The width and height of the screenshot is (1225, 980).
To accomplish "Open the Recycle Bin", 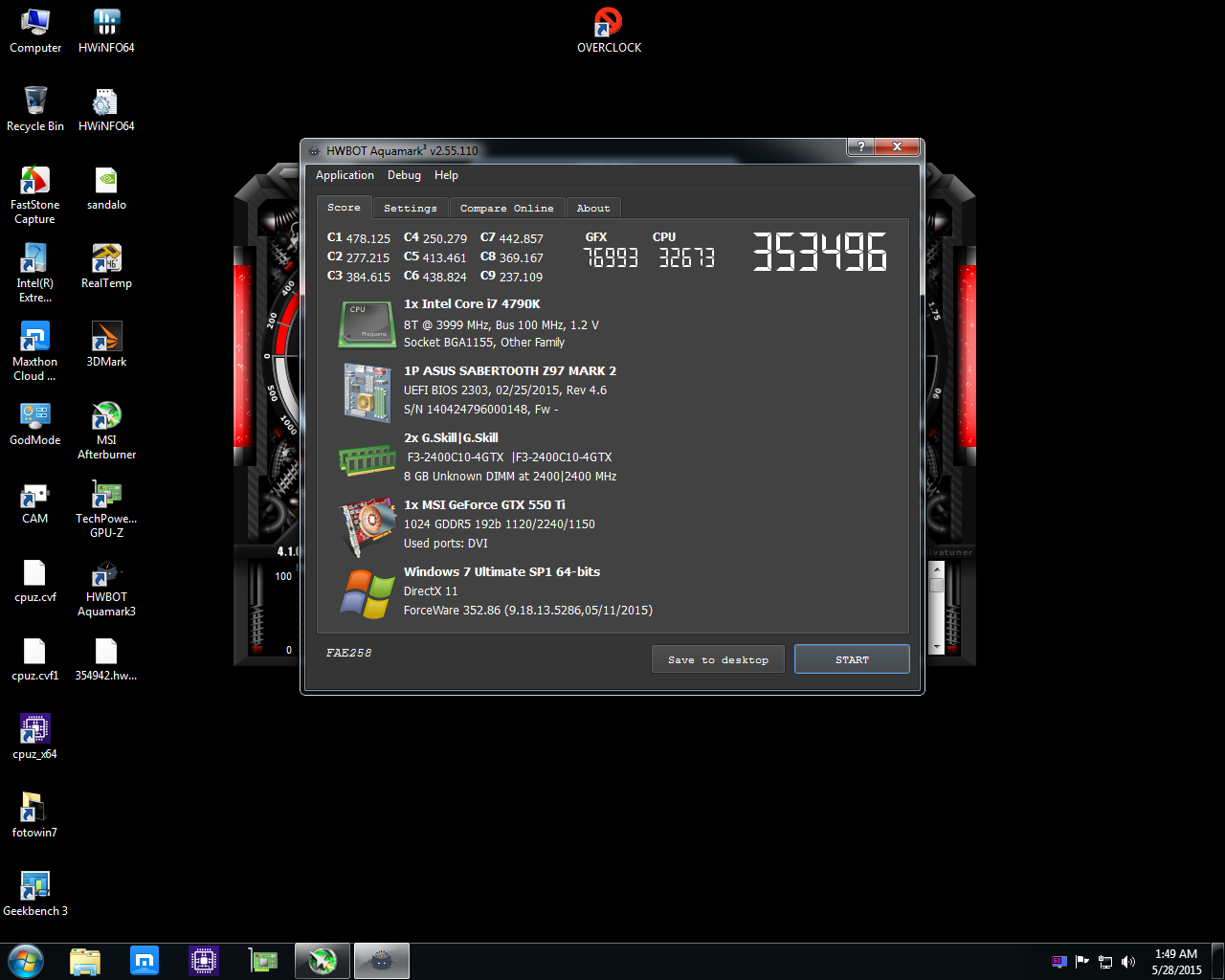I will coord(35,109).
